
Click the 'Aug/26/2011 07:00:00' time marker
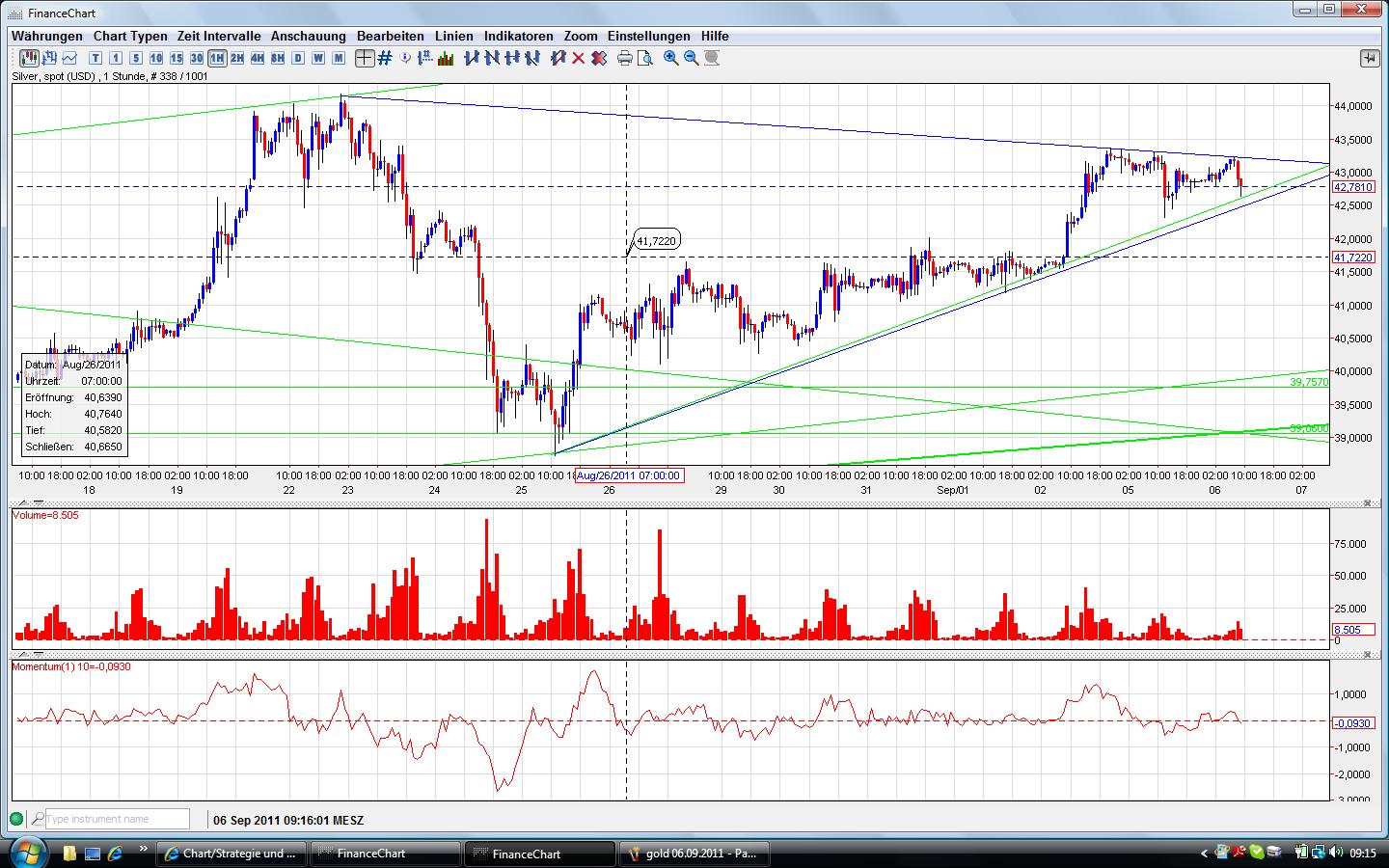click(629, 475)
